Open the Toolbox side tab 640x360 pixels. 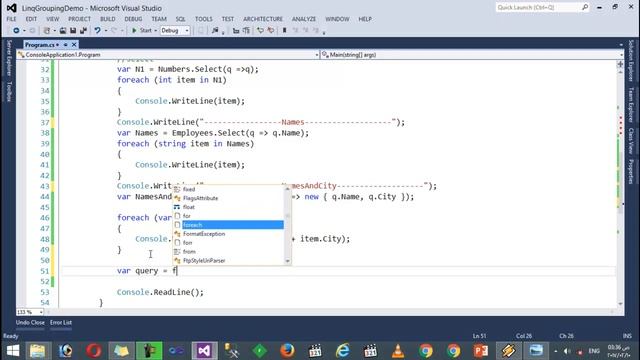9,91
